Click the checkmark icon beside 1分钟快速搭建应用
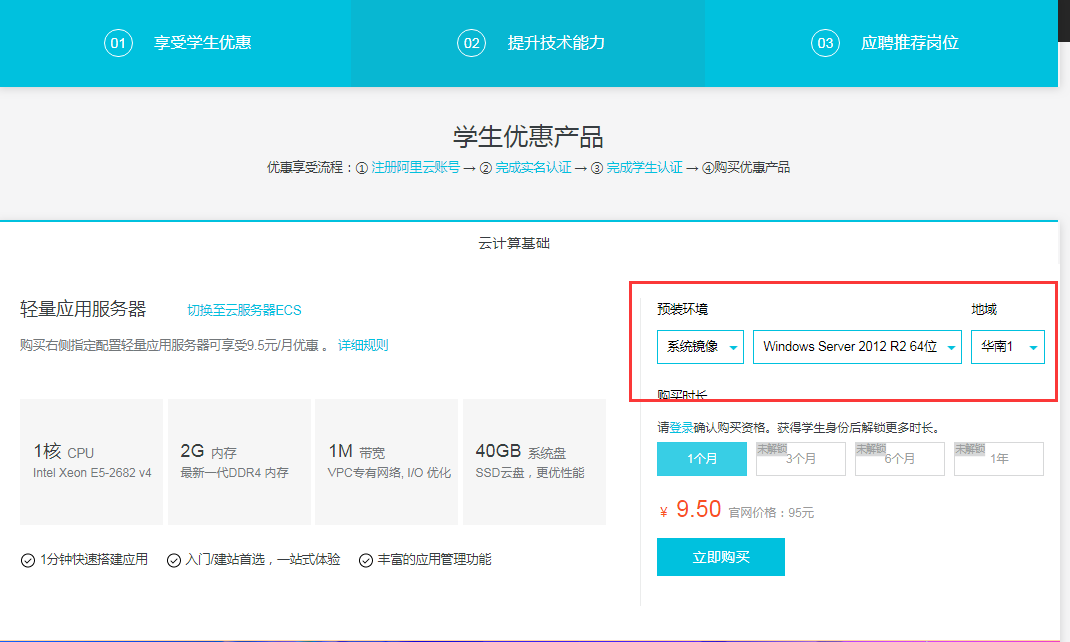Viewport: 1070px width, 642px height. click(28, 560)
